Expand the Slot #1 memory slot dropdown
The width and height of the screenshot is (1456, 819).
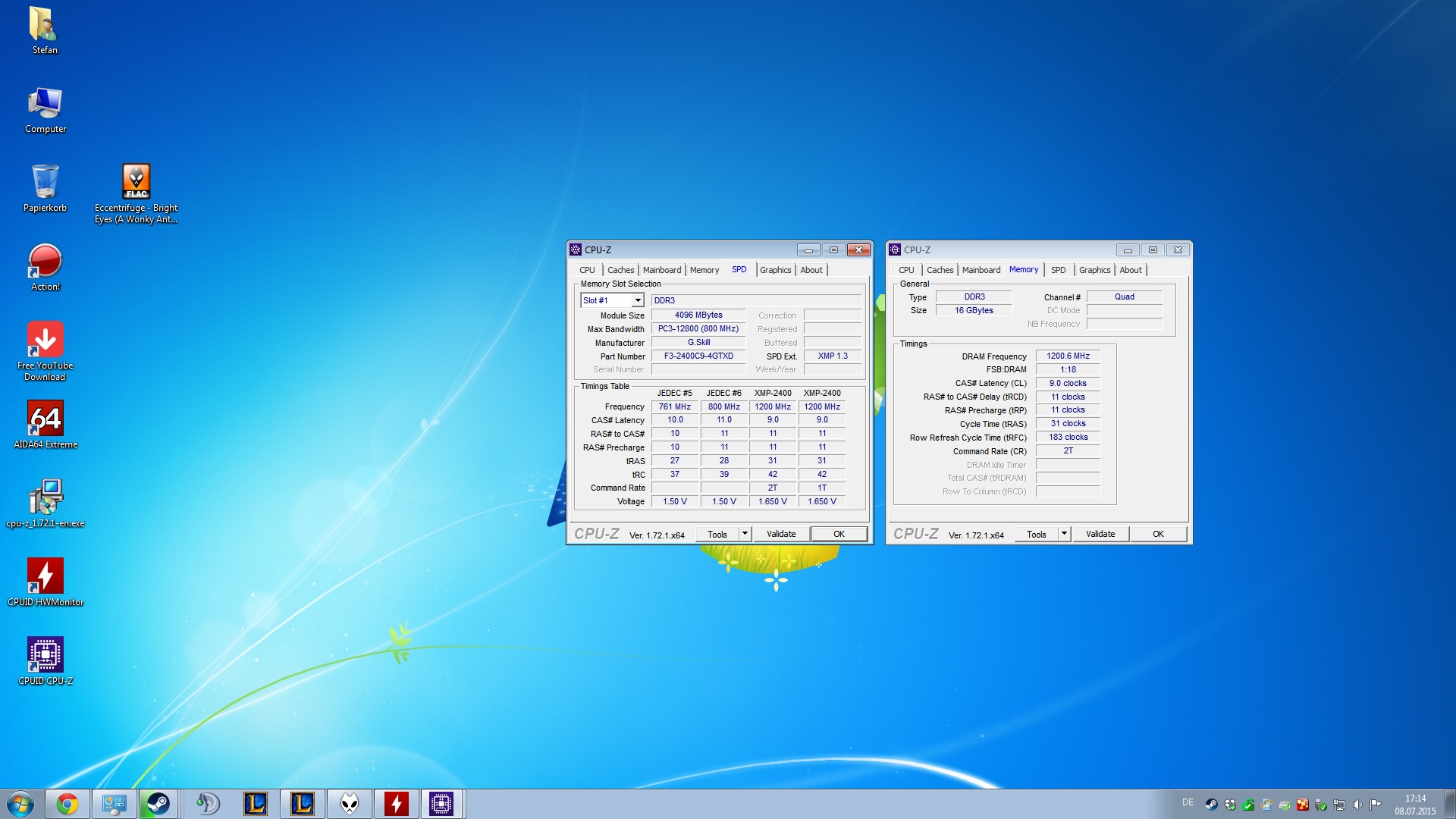tap(637, 301)
